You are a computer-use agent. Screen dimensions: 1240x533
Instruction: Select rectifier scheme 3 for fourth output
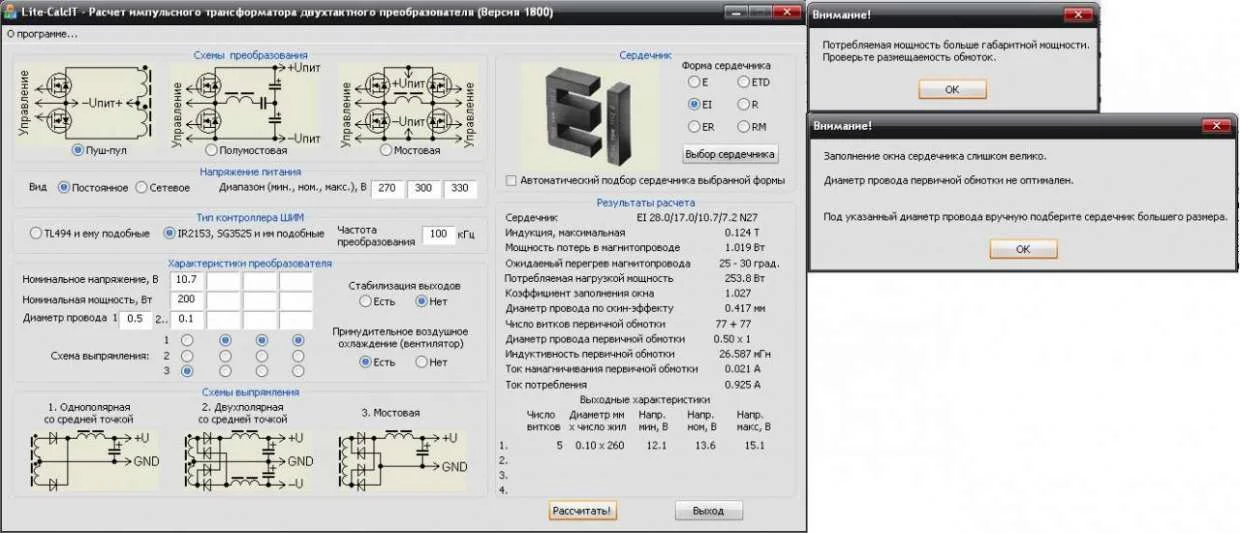[298, 370]
